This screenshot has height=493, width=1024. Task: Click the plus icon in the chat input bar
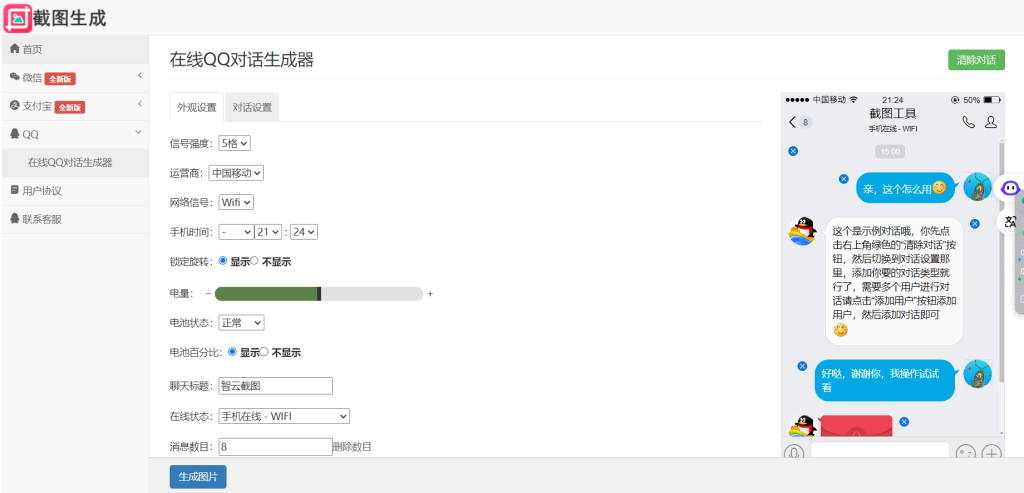point(991,453)
